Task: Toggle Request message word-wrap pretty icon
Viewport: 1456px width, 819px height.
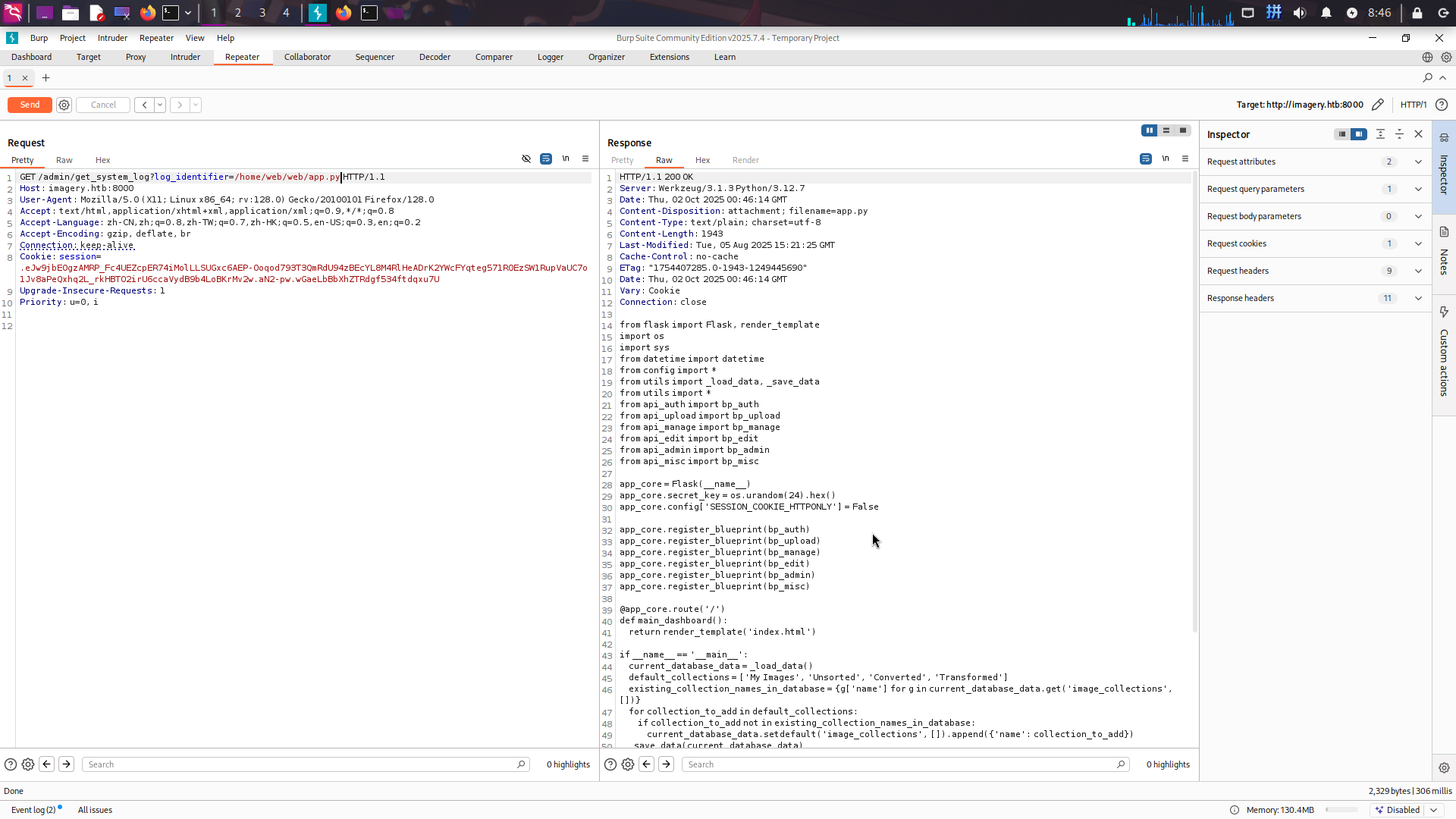Action: point(546,159)
